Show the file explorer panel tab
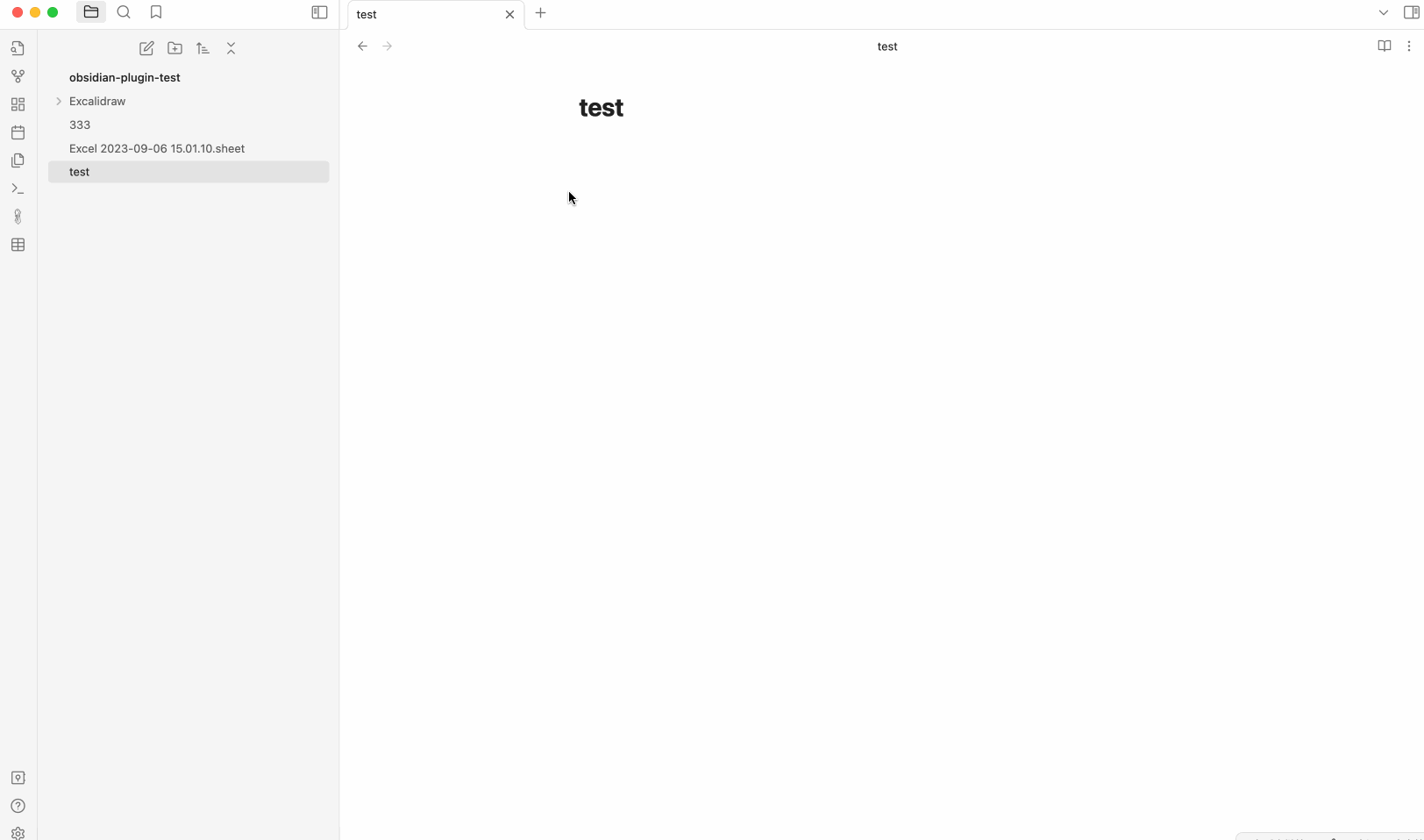Viewport: 1424px width, 840px height. click(91, 12)
